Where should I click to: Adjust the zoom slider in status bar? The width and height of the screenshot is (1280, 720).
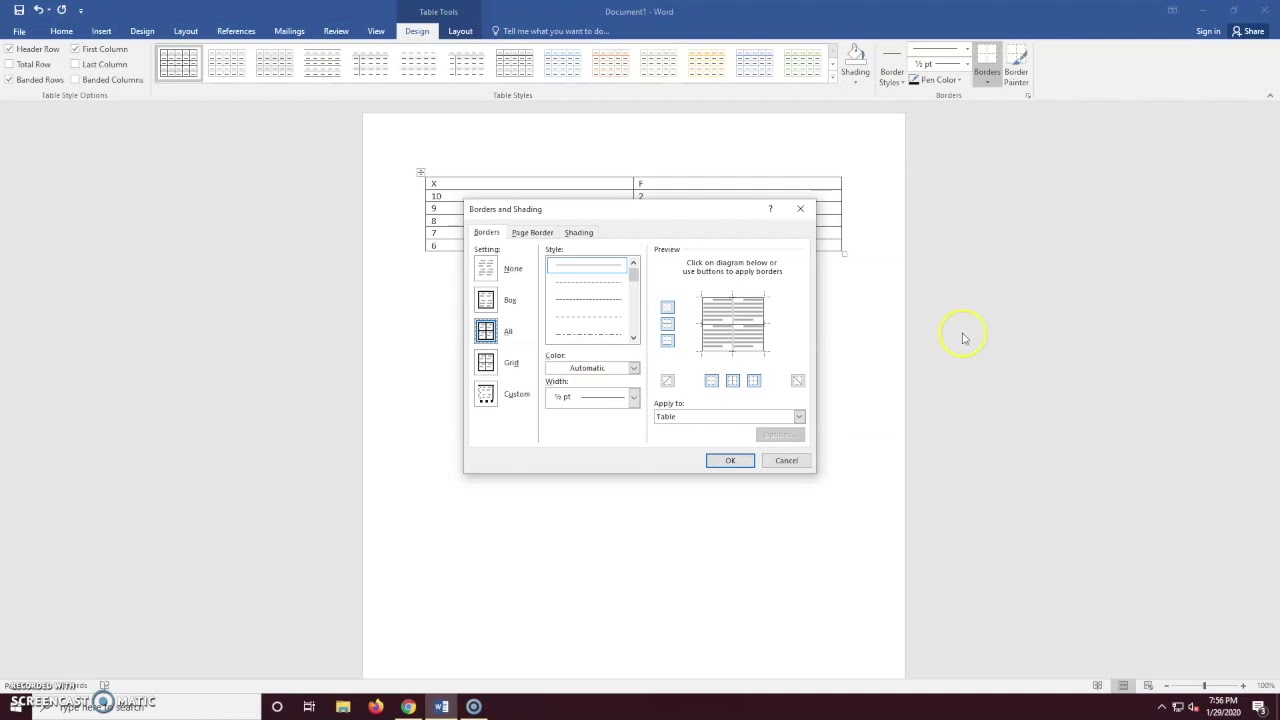(1204, 685)
